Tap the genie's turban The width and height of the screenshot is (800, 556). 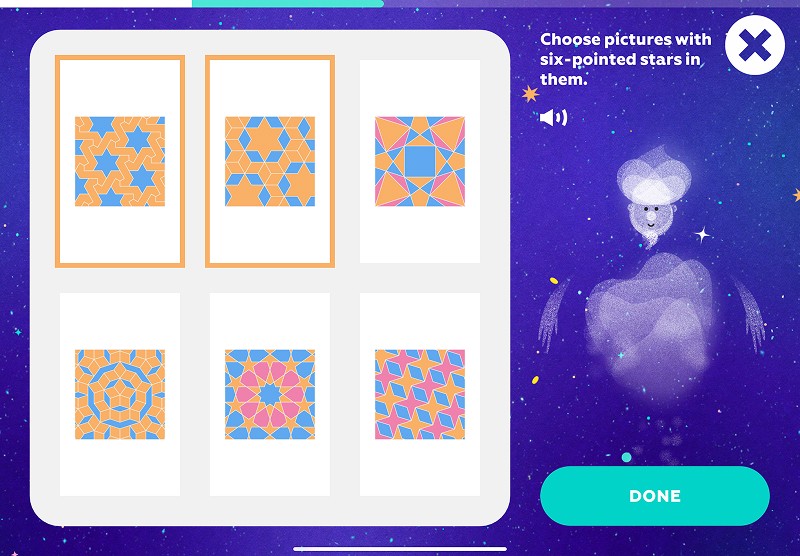pos(654,174)
